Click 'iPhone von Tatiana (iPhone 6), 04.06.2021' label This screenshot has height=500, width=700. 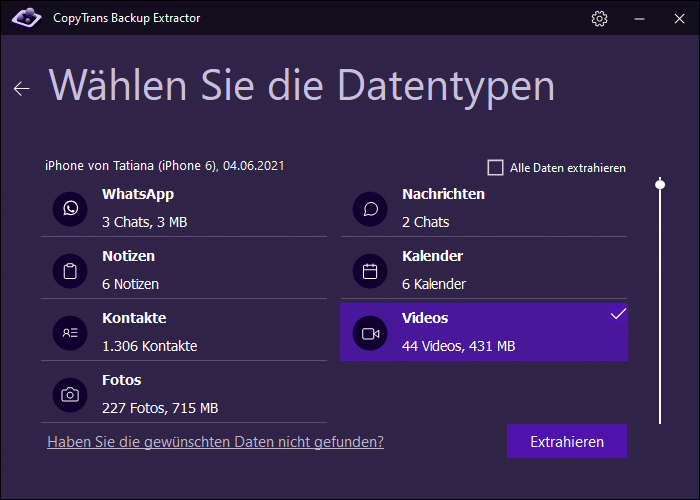(164, 166)
